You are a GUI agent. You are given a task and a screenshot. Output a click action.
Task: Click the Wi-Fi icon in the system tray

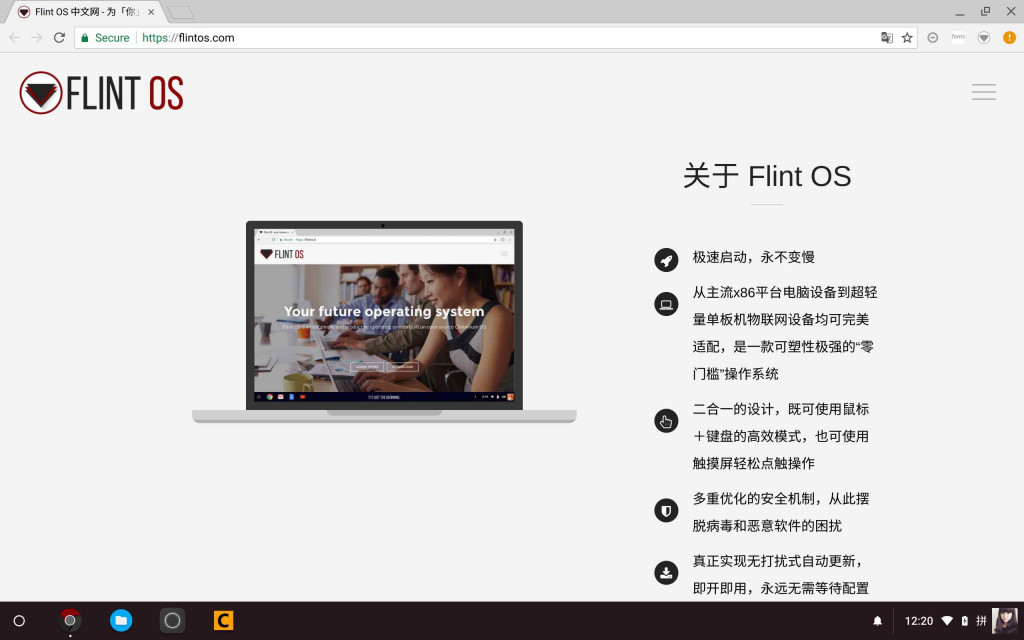[947, 621]
